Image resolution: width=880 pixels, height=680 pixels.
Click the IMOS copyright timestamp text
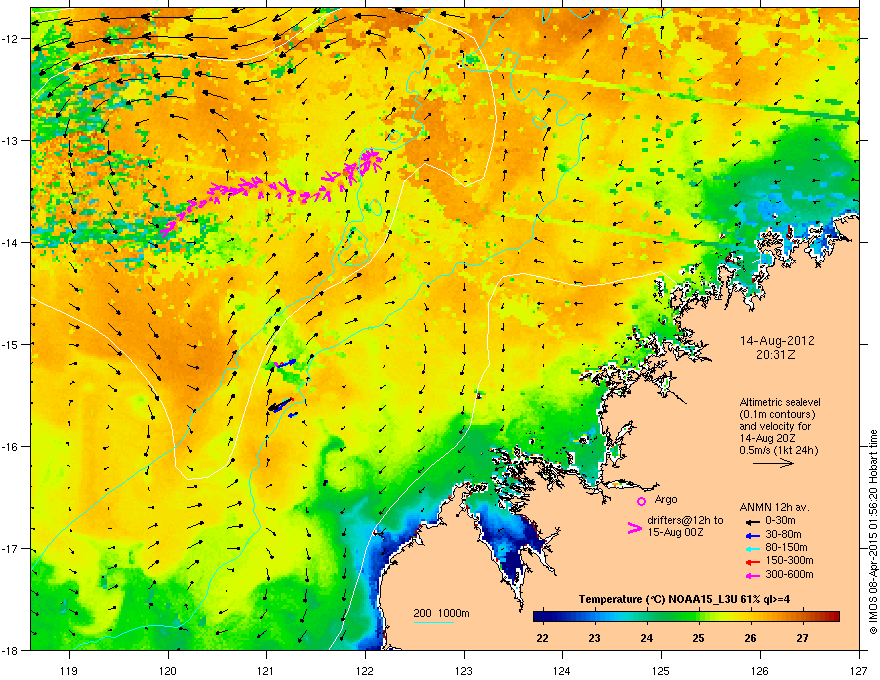(873, 532)
